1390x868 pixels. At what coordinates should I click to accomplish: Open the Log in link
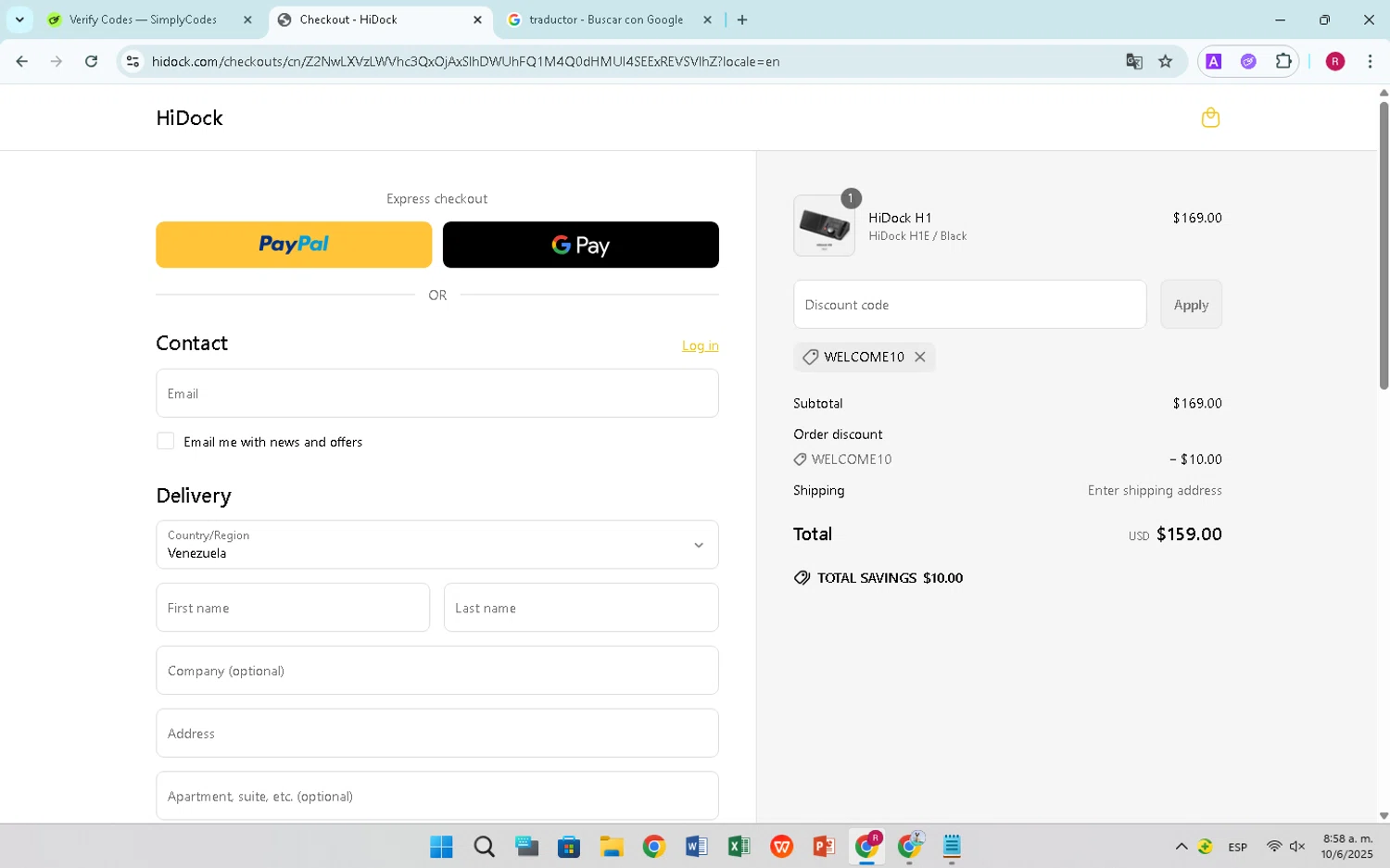tap(700, 346)
